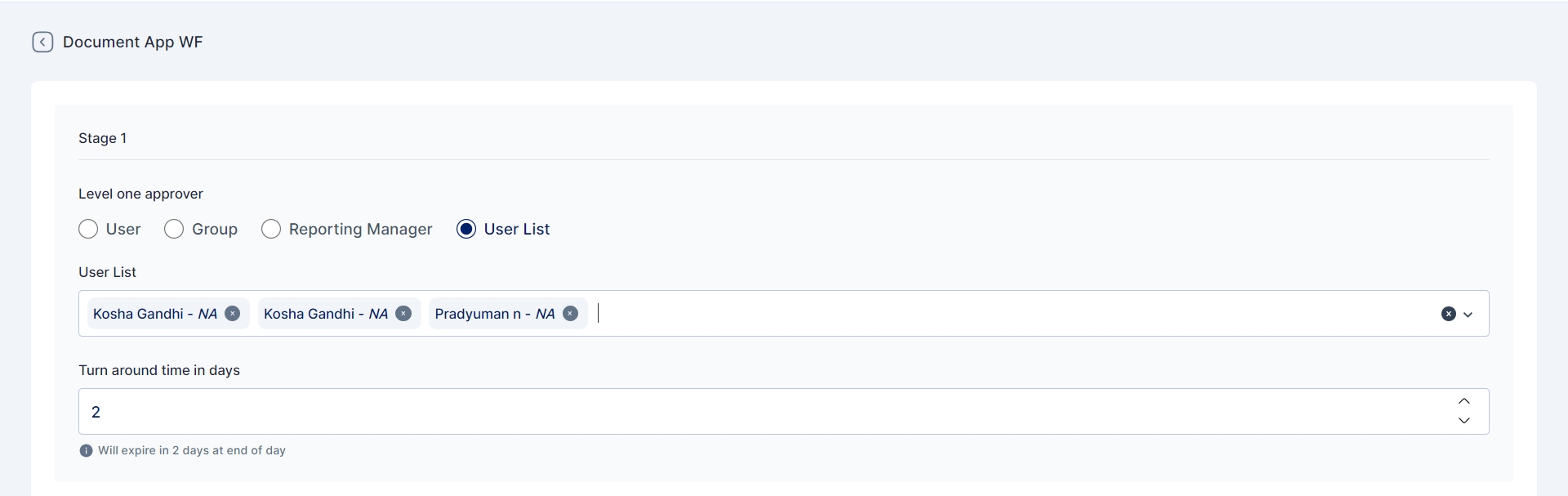Click the Document App WF title

(132, 42)
